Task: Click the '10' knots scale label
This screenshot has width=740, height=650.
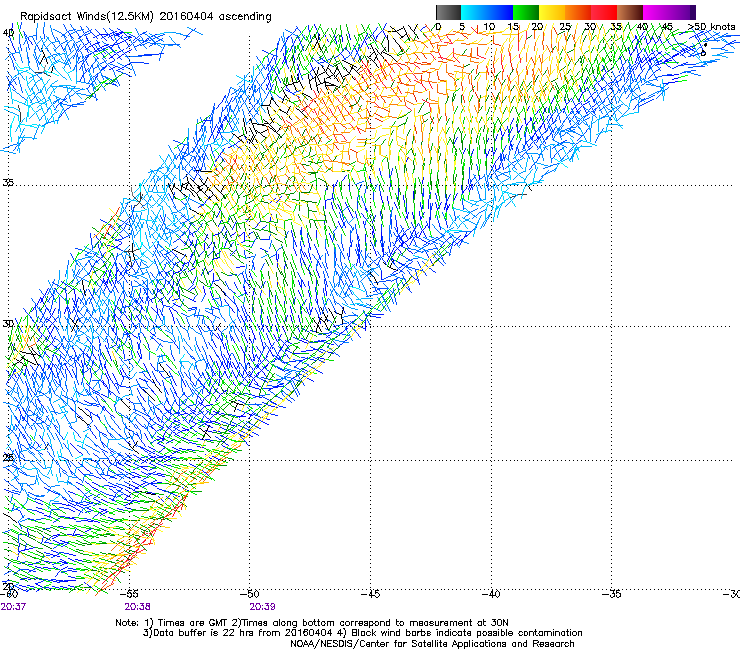Action: (x=489, y=27)
